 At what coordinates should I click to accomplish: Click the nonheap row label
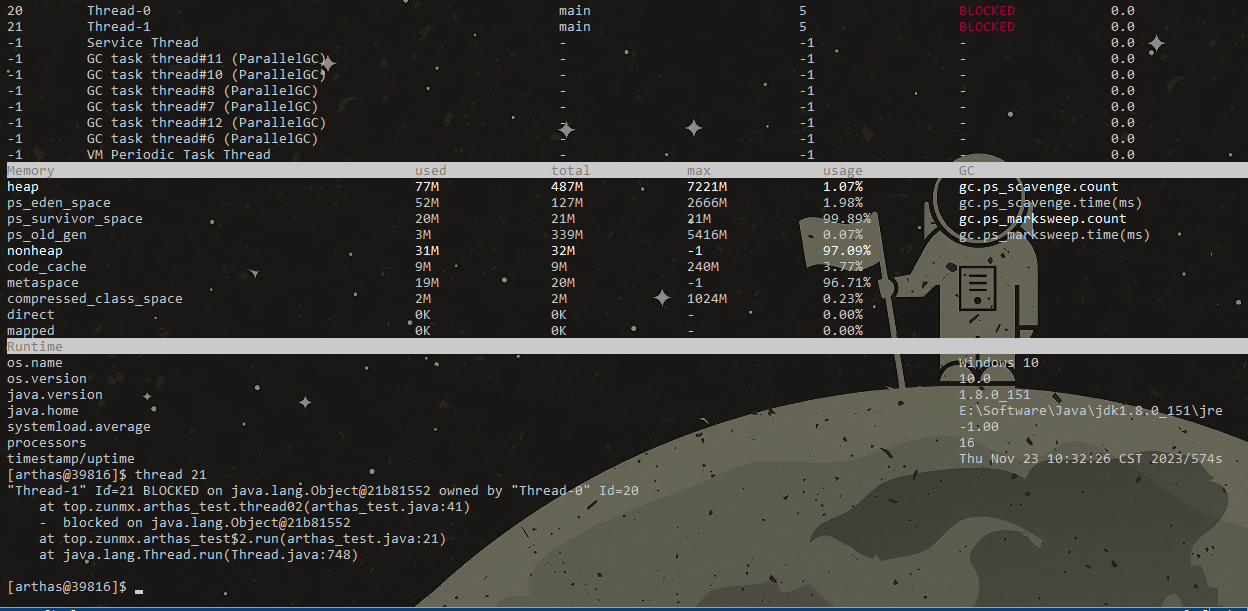pos(35,251)
